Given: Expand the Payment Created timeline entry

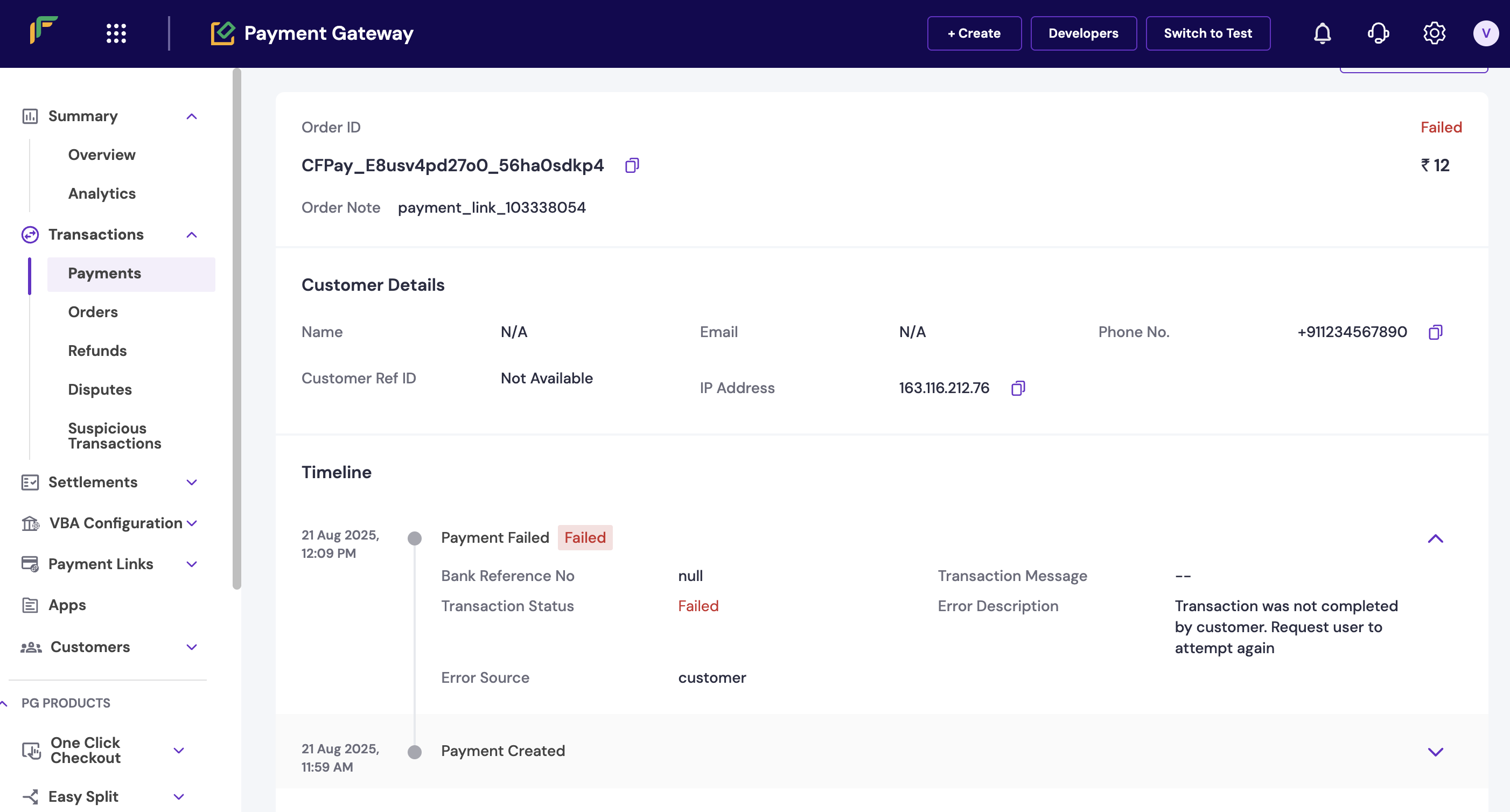Looking at the screenshot, I should (x=1435, y=752).
